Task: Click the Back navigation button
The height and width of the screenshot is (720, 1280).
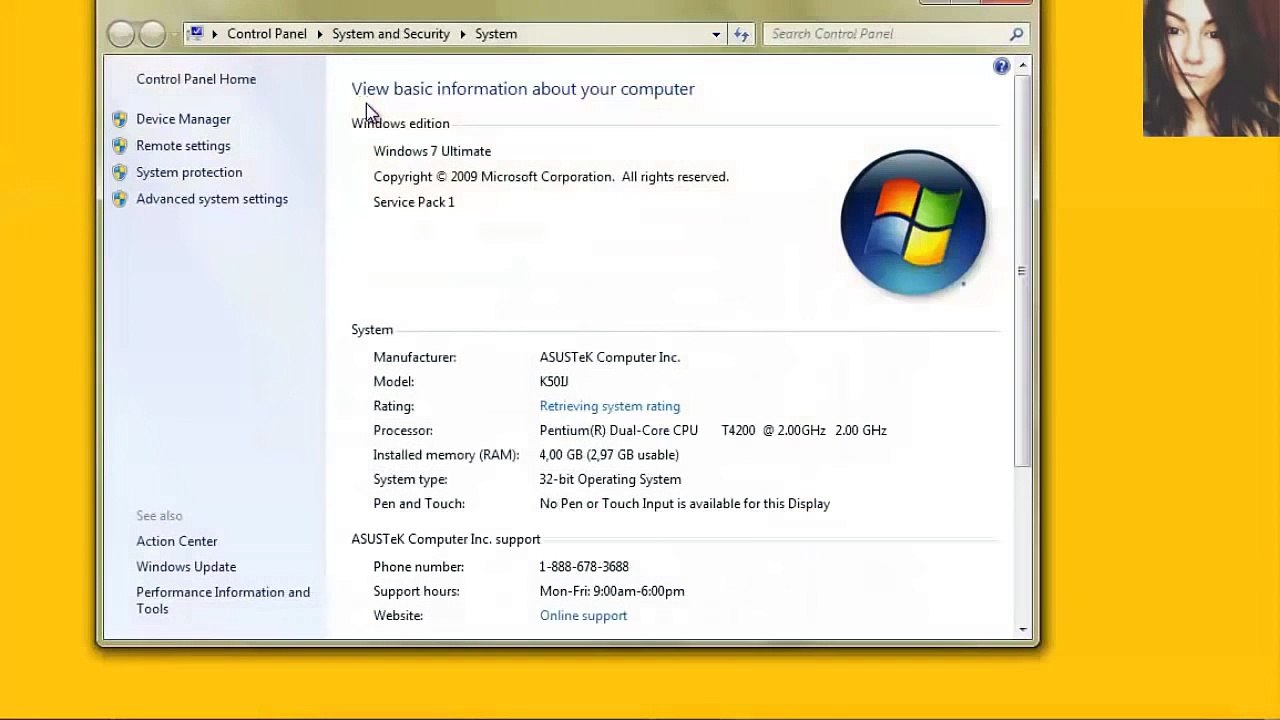Action: click(121, 34)
